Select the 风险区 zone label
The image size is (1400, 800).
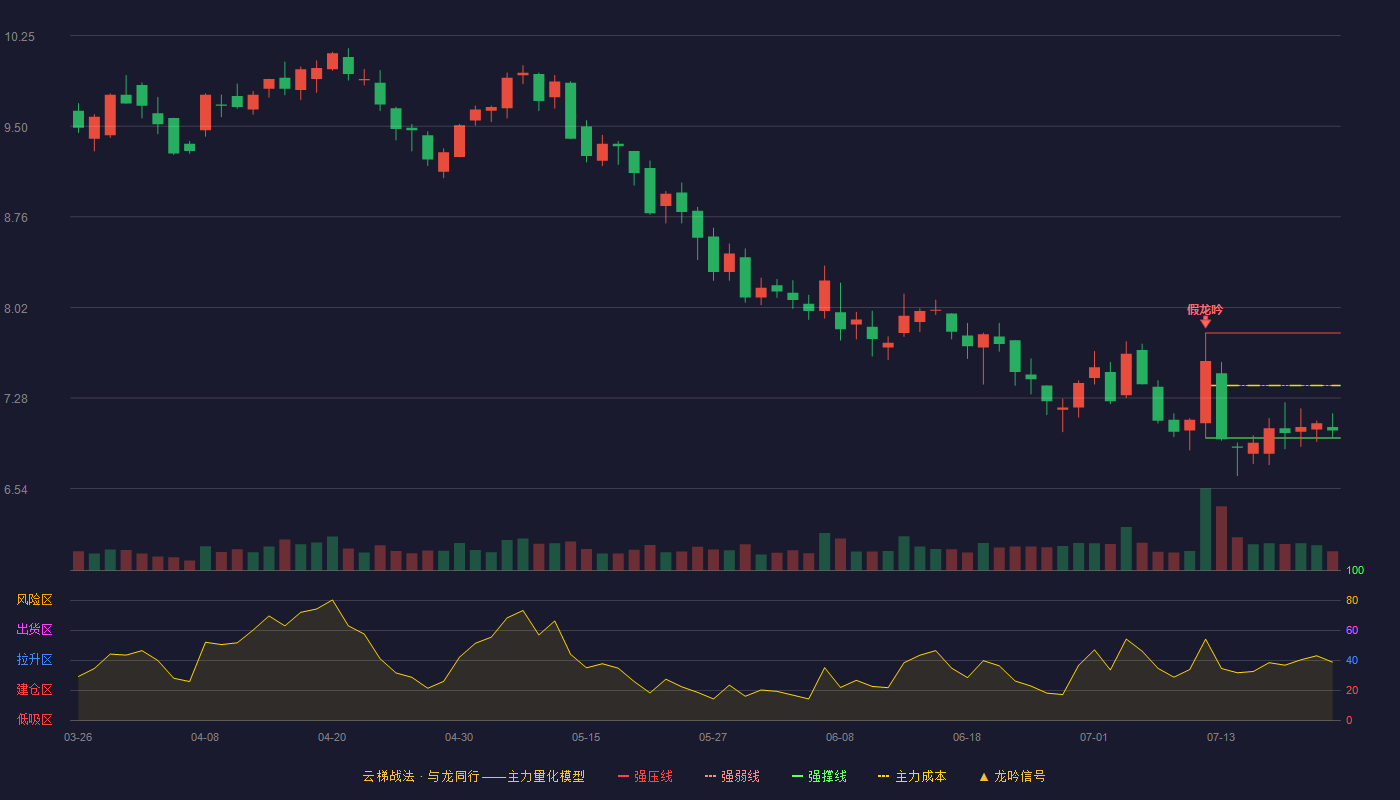point(34,600)
